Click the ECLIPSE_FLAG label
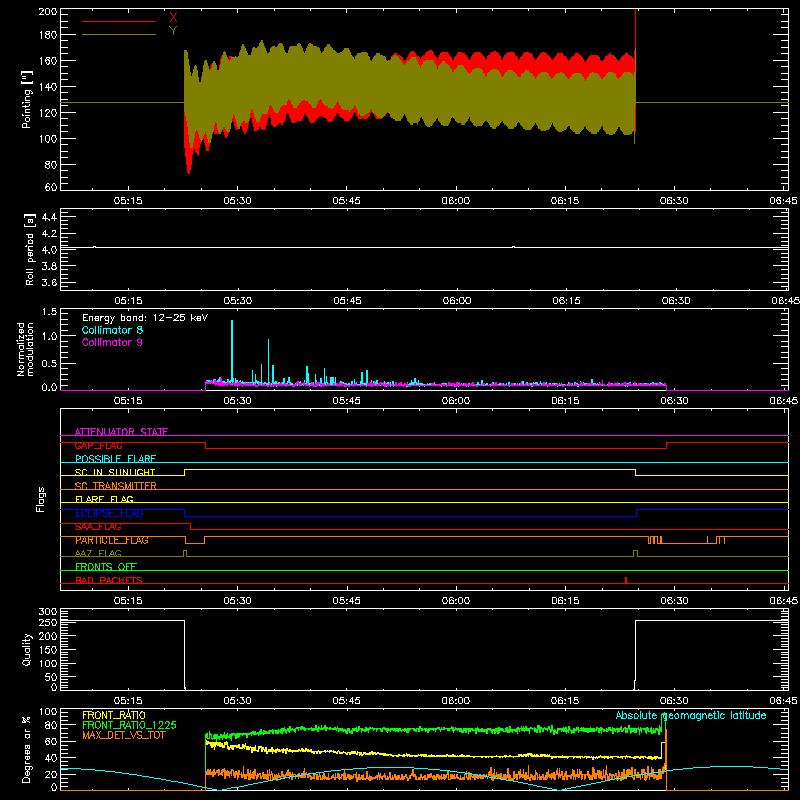The image size is (800, 800). point(109,513)
